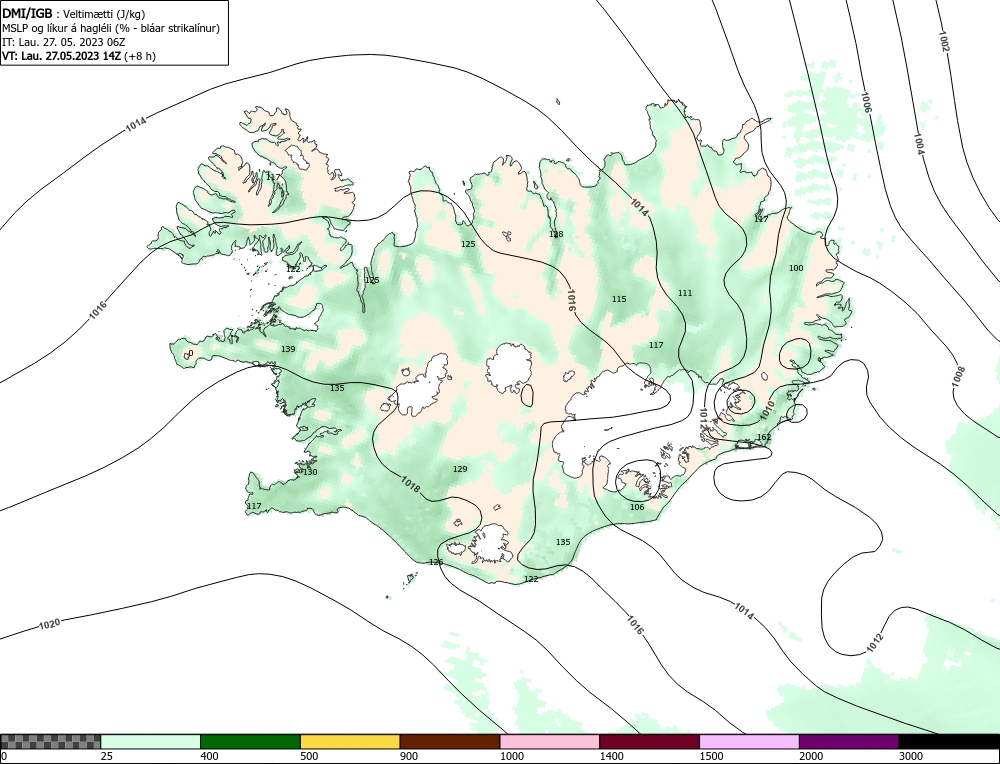This screenshot has width=1000, height=764.
Task: Click the '1018' isobar label
Action: tap(411, 485)
